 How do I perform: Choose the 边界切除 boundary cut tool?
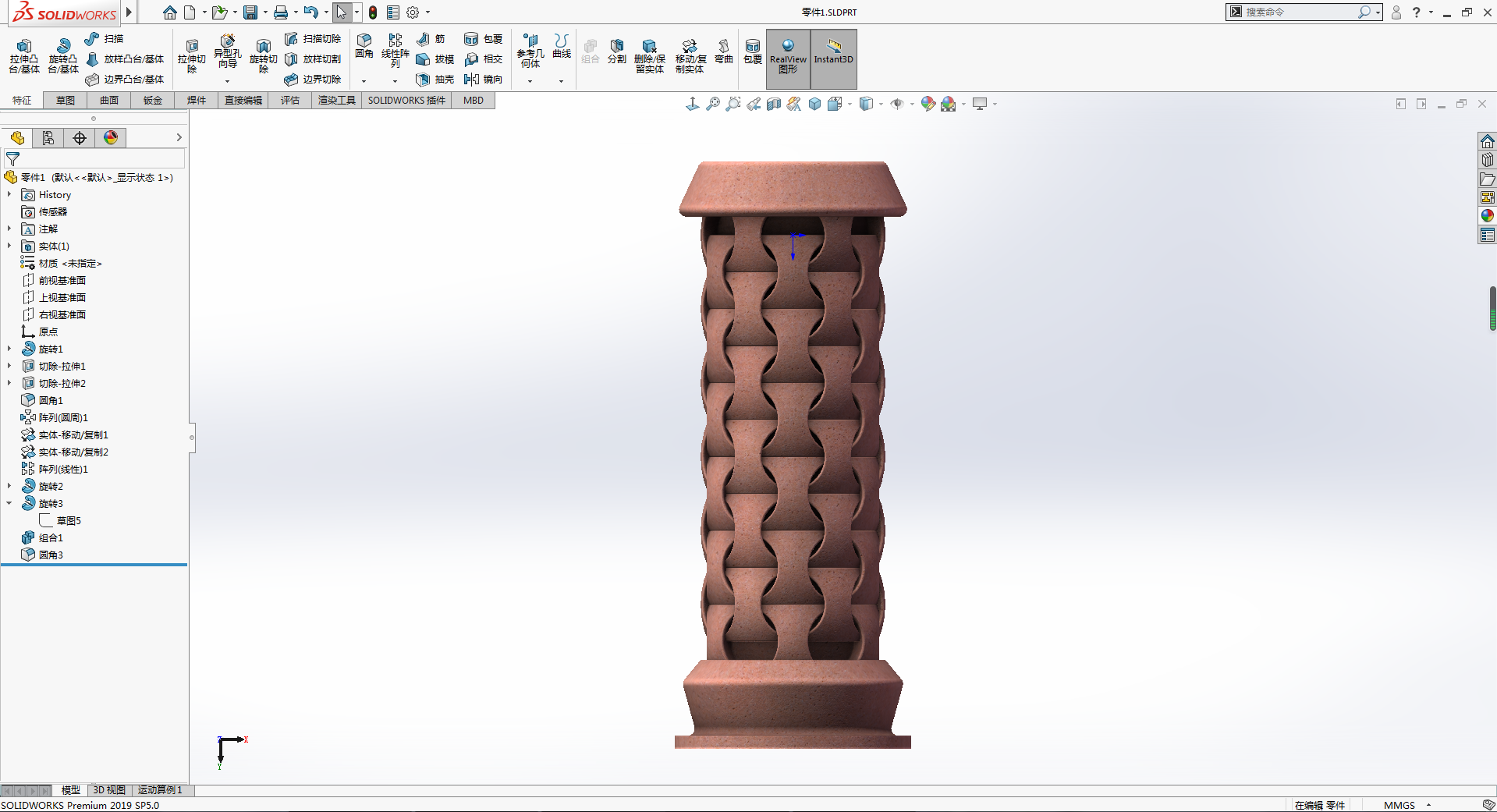click(313, 79)
